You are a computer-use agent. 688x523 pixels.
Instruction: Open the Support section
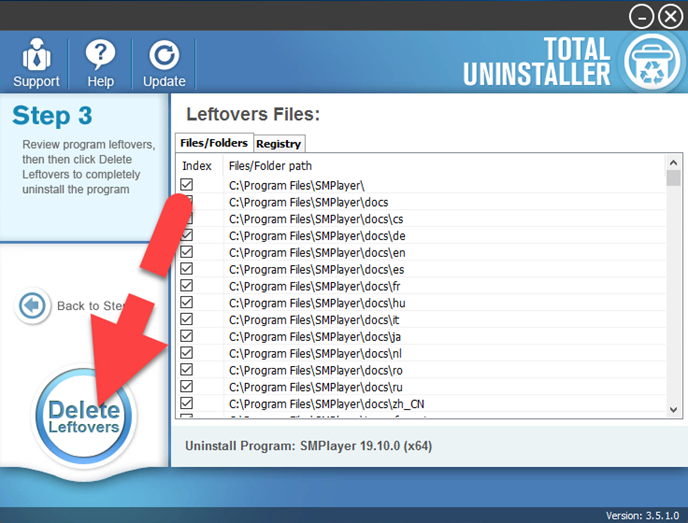point(36,63)
